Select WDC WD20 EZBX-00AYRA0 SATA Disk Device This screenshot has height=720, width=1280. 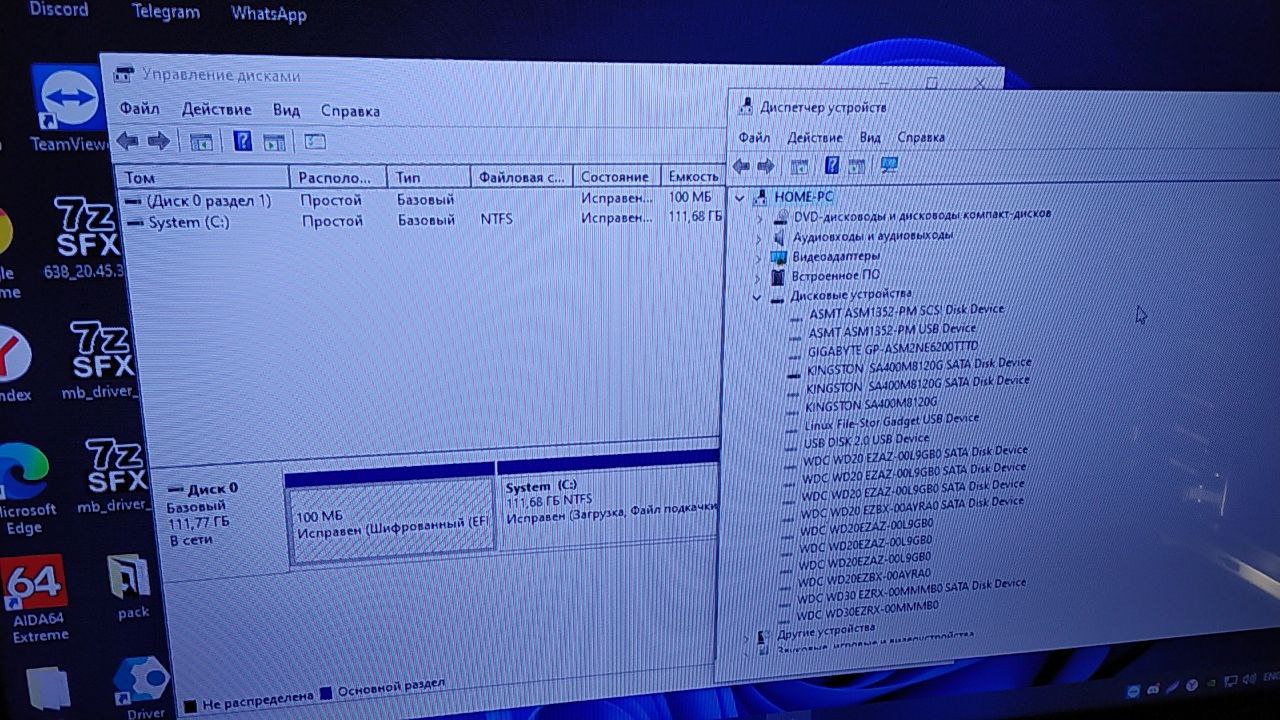tap(912, 509)
